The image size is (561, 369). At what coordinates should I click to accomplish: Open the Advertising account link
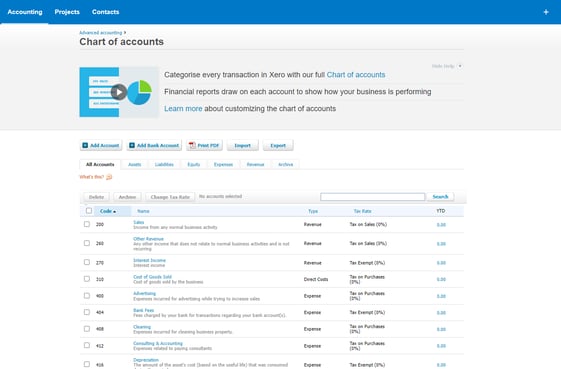[145, 293]
